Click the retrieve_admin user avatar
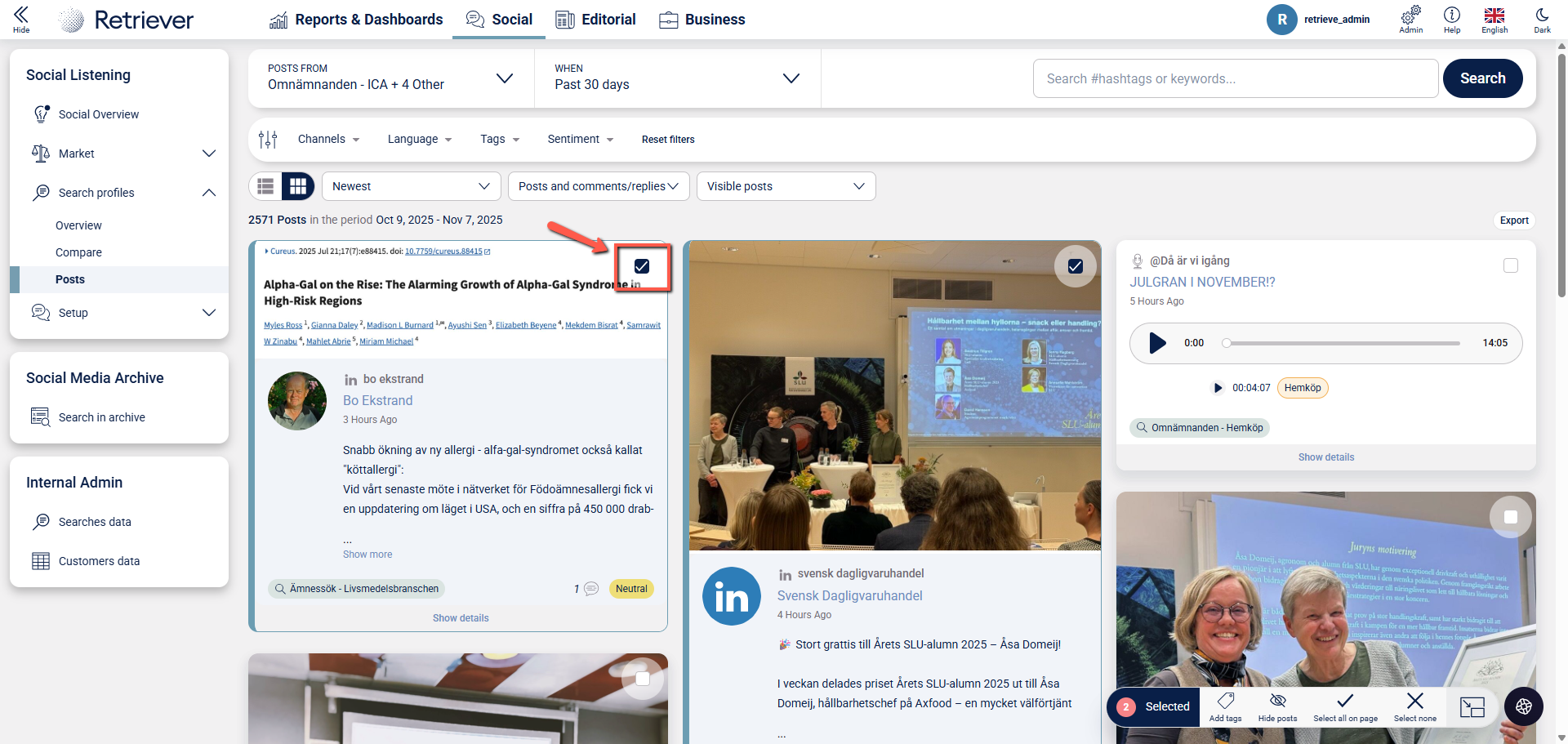Screen dimensions: 1568x744 click(1282, 20)
